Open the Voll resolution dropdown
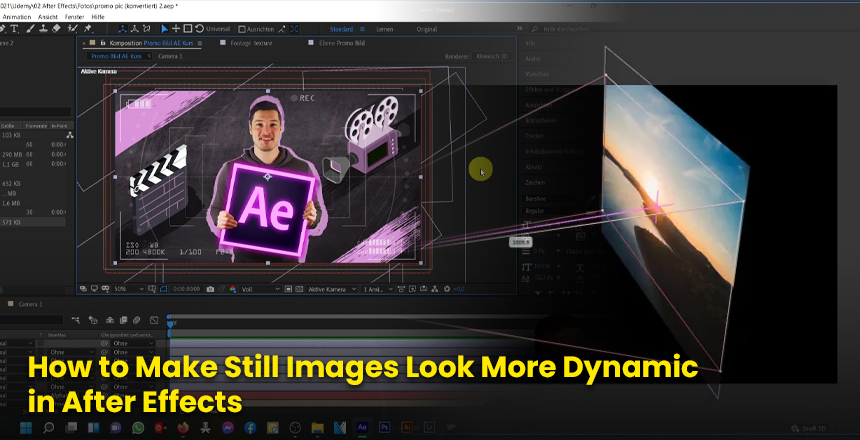860x440 pixels. tap(261, 289)
